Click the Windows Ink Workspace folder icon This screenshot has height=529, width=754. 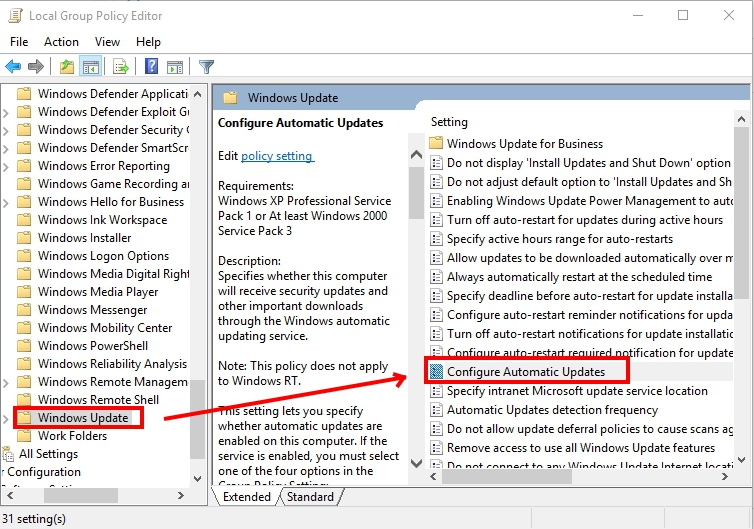coord(24,220)
